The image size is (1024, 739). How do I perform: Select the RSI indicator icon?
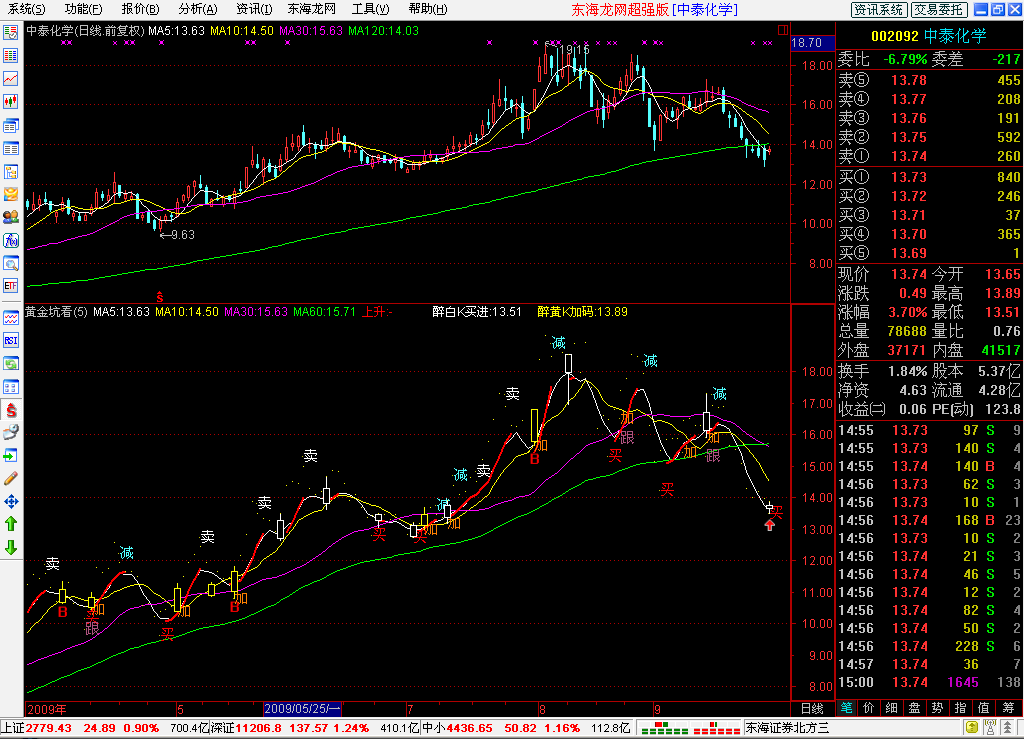(x=10, y=341)
